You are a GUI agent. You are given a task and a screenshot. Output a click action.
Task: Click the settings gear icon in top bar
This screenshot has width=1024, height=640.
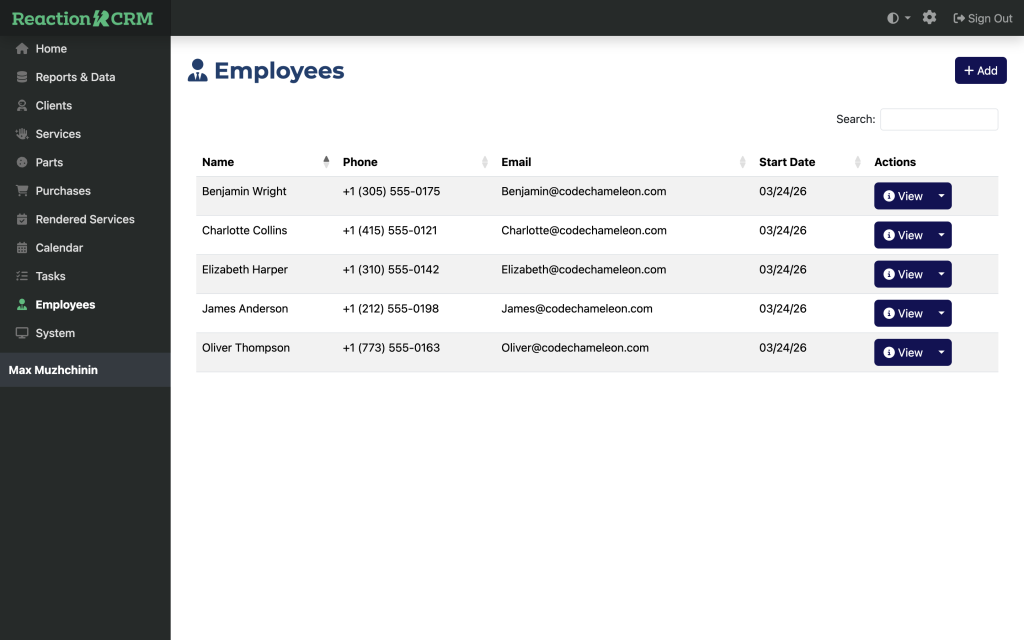point(929,18)
